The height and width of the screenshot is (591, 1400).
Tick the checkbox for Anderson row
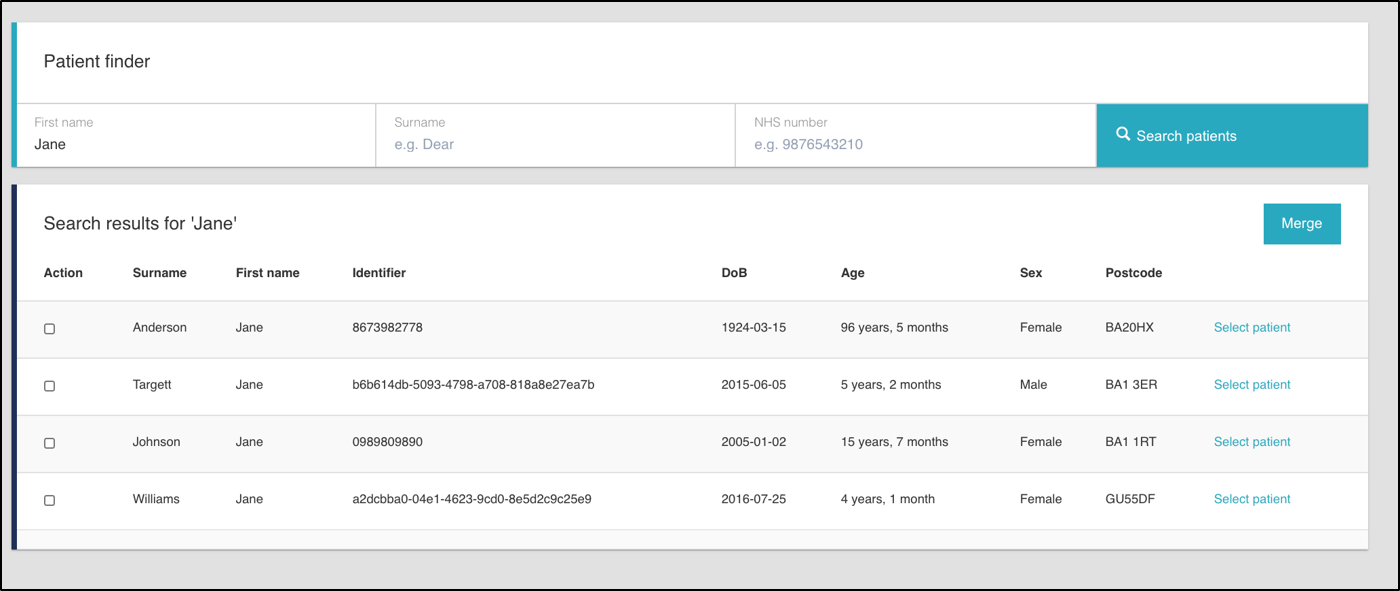[49, 329]
